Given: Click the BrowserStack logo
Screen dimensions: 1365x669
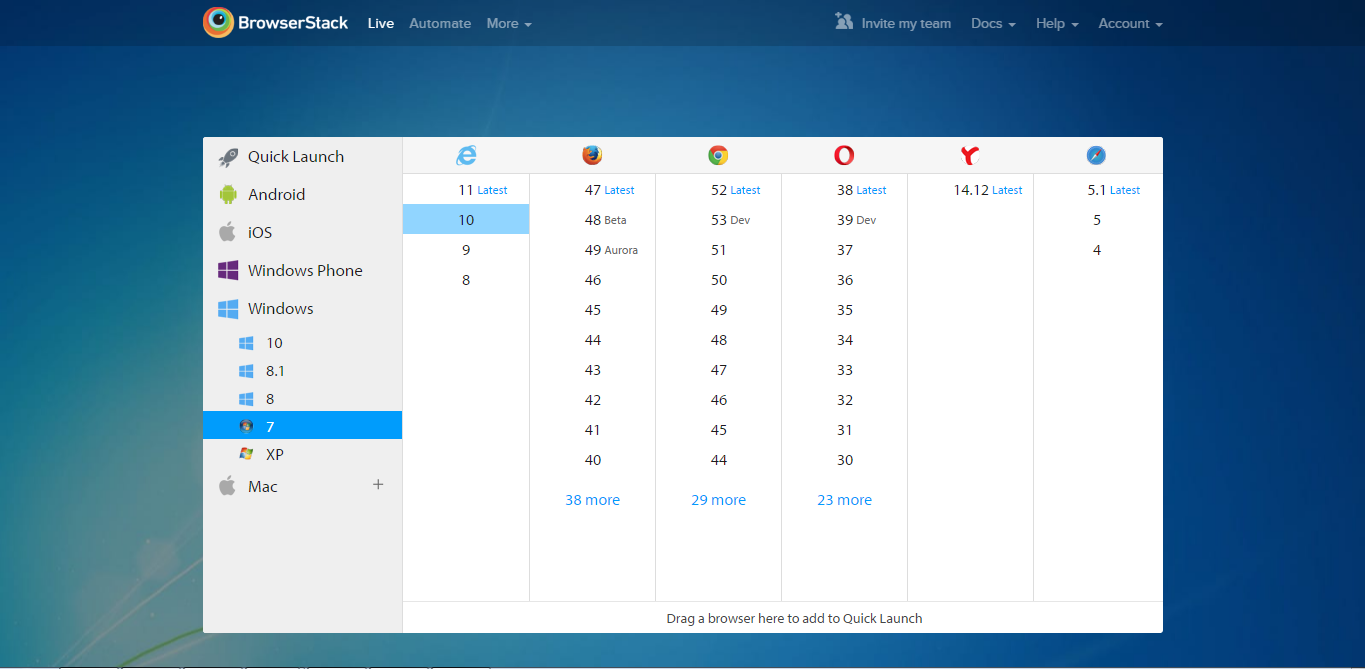Looking at the screenshot, I should point(275,22).
